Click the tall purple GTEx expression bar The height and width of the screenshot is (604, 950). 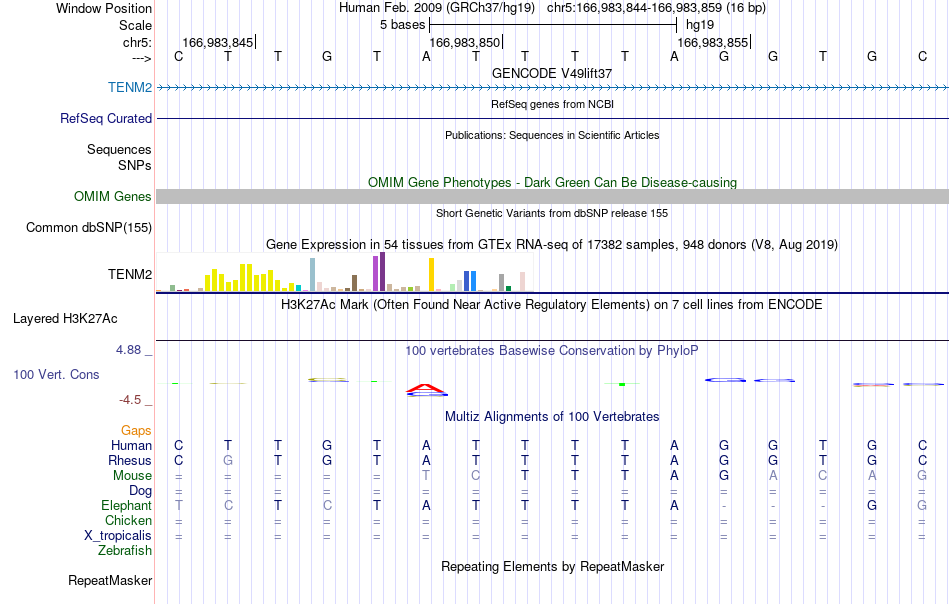tap(382, 271)
